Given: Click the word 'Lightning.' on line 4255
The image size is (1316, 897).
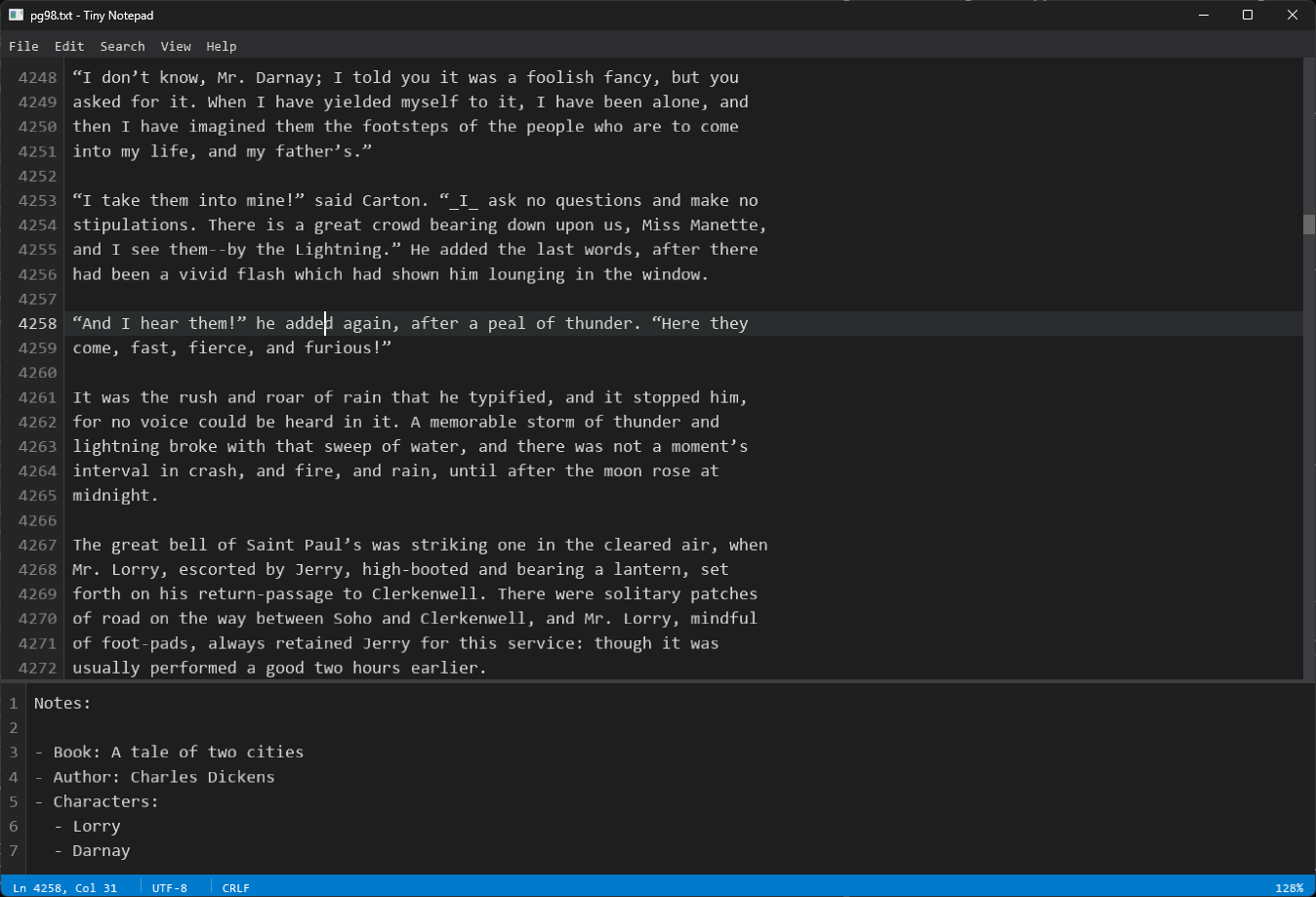Looking at the screenshot, I should pyautogui.click(x=344, y=250).
